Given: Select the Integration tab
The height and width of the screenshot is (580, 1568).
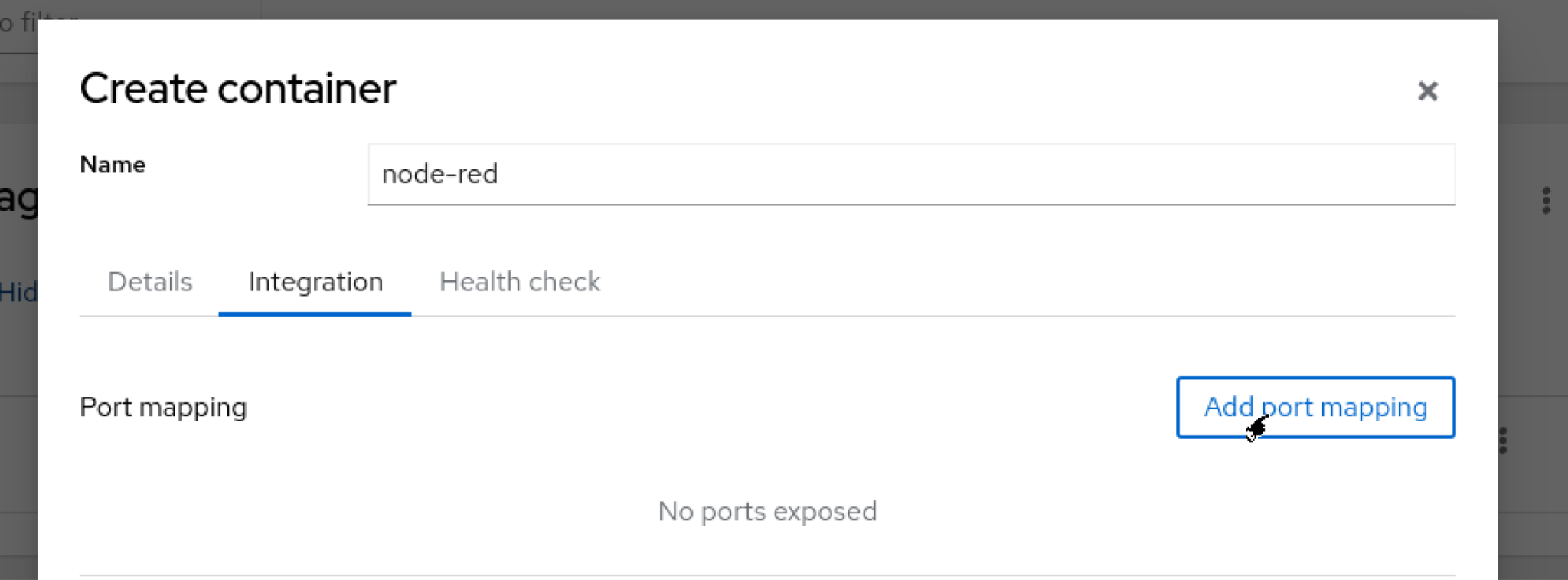Looking at the screenshot, I should 315,282.
